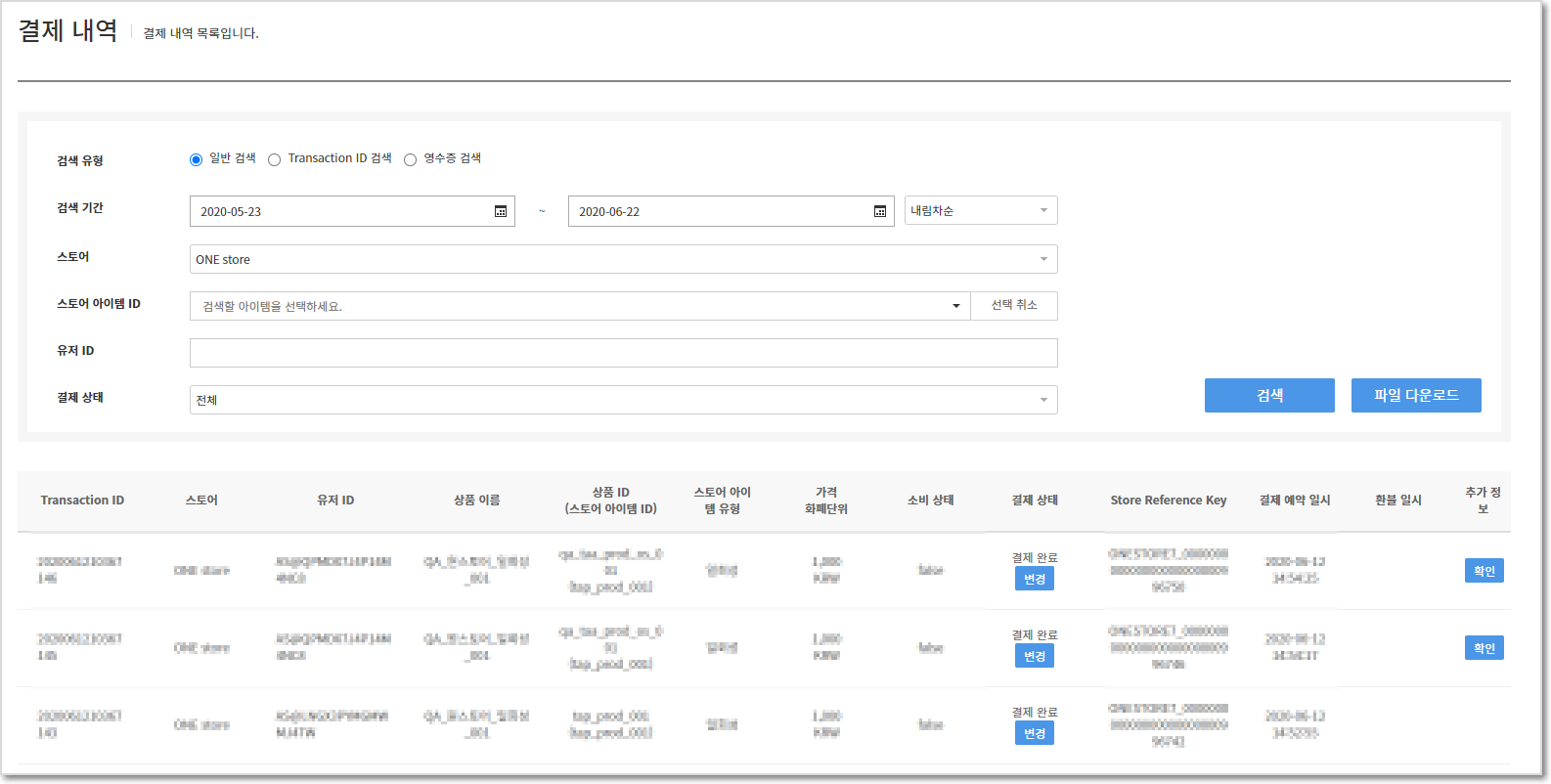Click 결제 완료 status in first row

click(1035, 558)
